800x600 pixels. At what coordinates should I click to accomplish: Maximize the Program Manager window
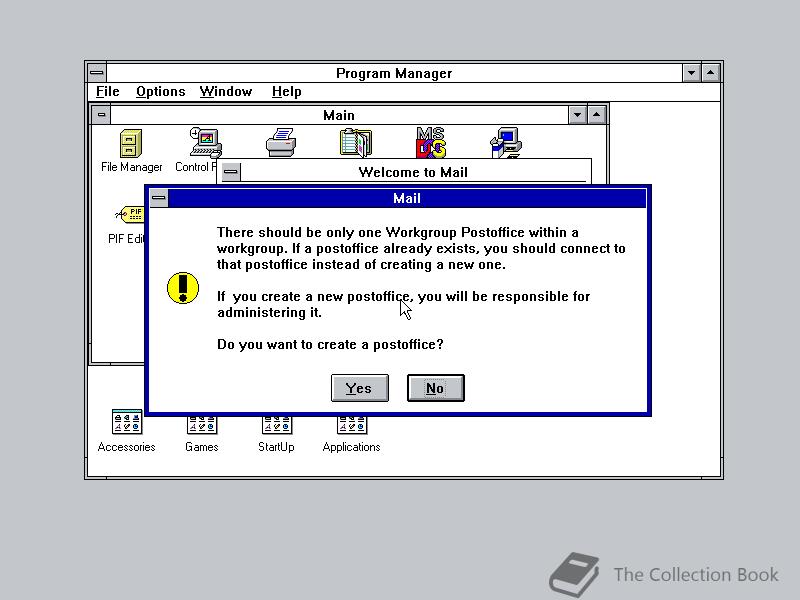click(x=711, y=73)
